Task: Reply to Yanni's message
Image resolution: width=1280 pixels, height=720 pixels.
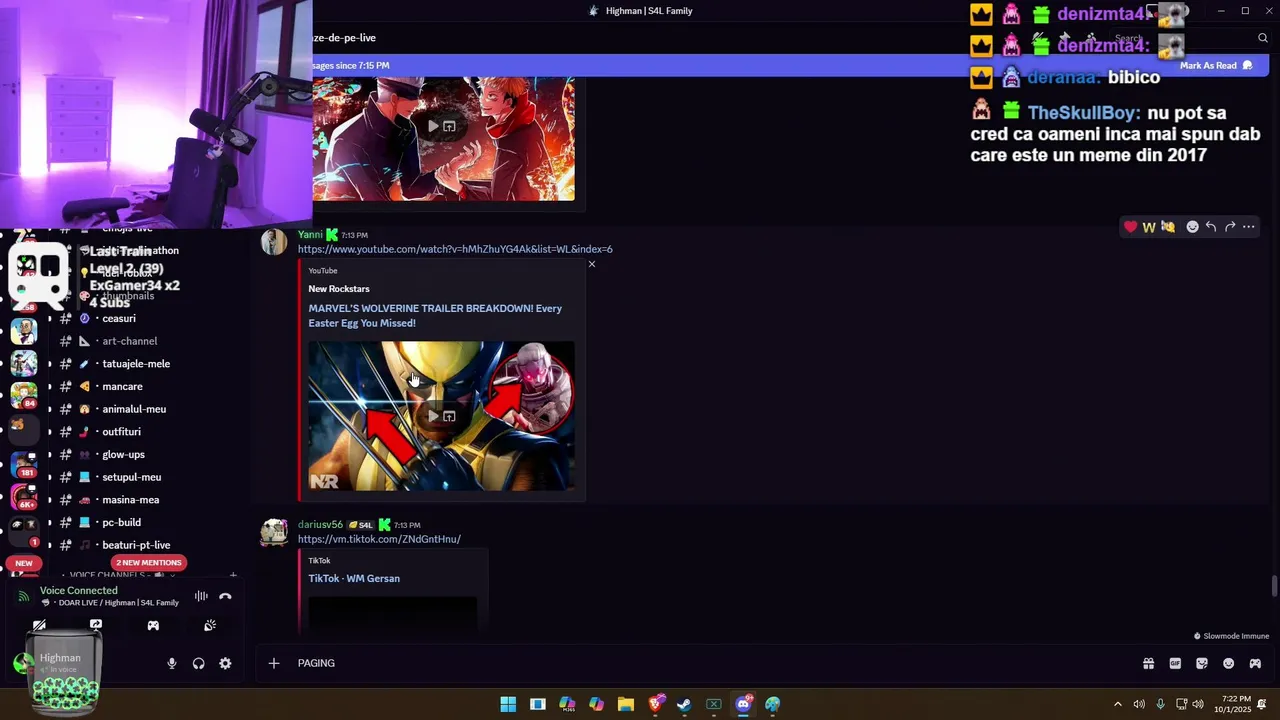Action: pos(1211,227)
